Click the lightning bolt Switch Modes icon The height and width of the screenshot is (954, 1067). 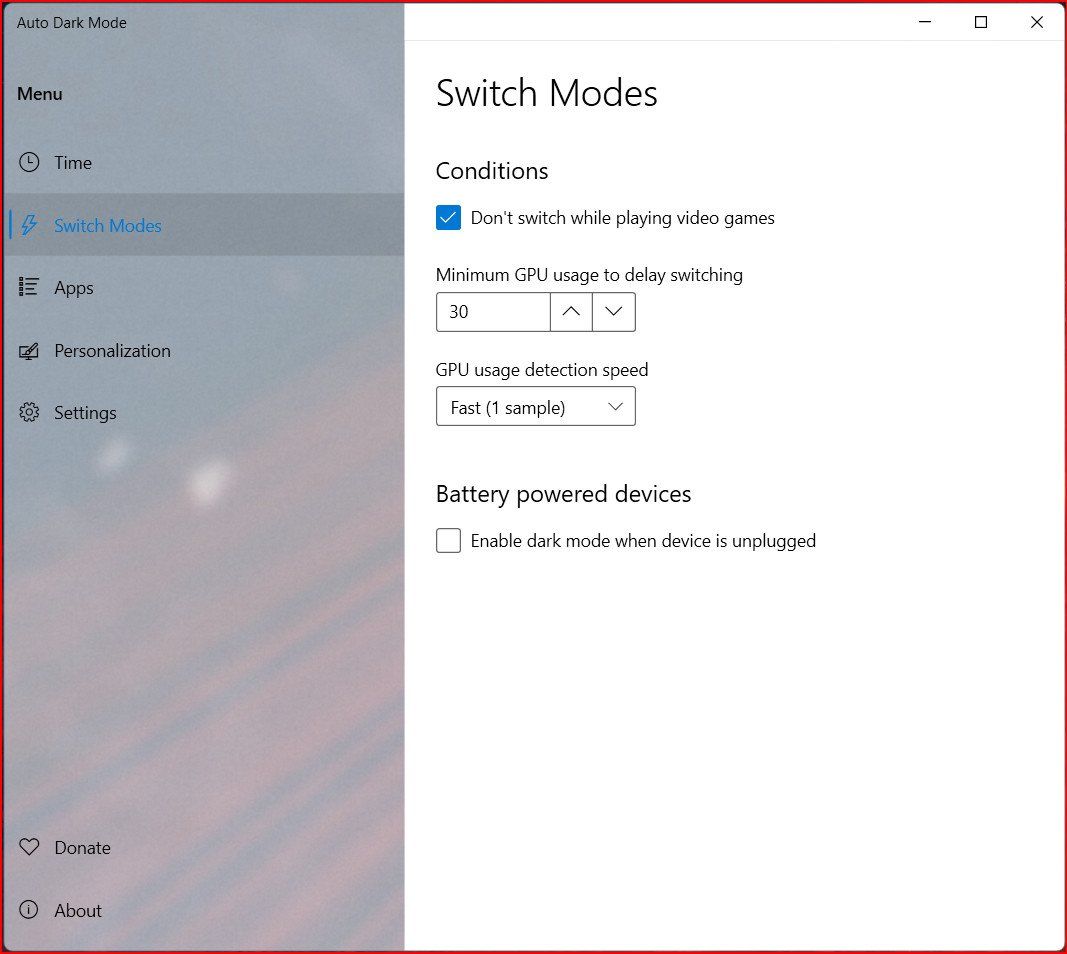coord(29,225)
